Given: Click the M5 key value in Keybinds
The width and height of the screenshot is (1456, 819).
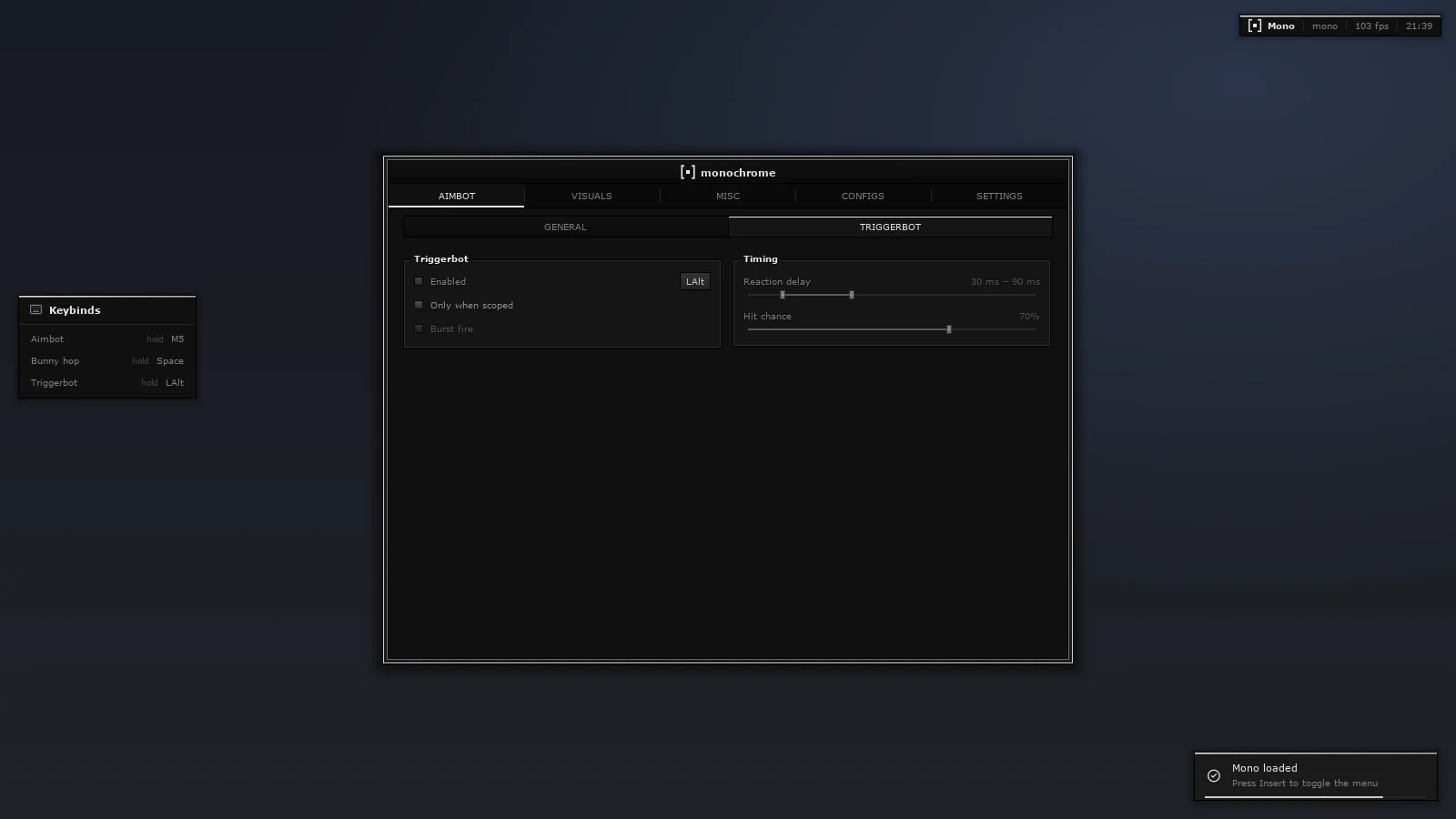Looking at the screenshot, I should pyautogui.click(x=177, y=339).
